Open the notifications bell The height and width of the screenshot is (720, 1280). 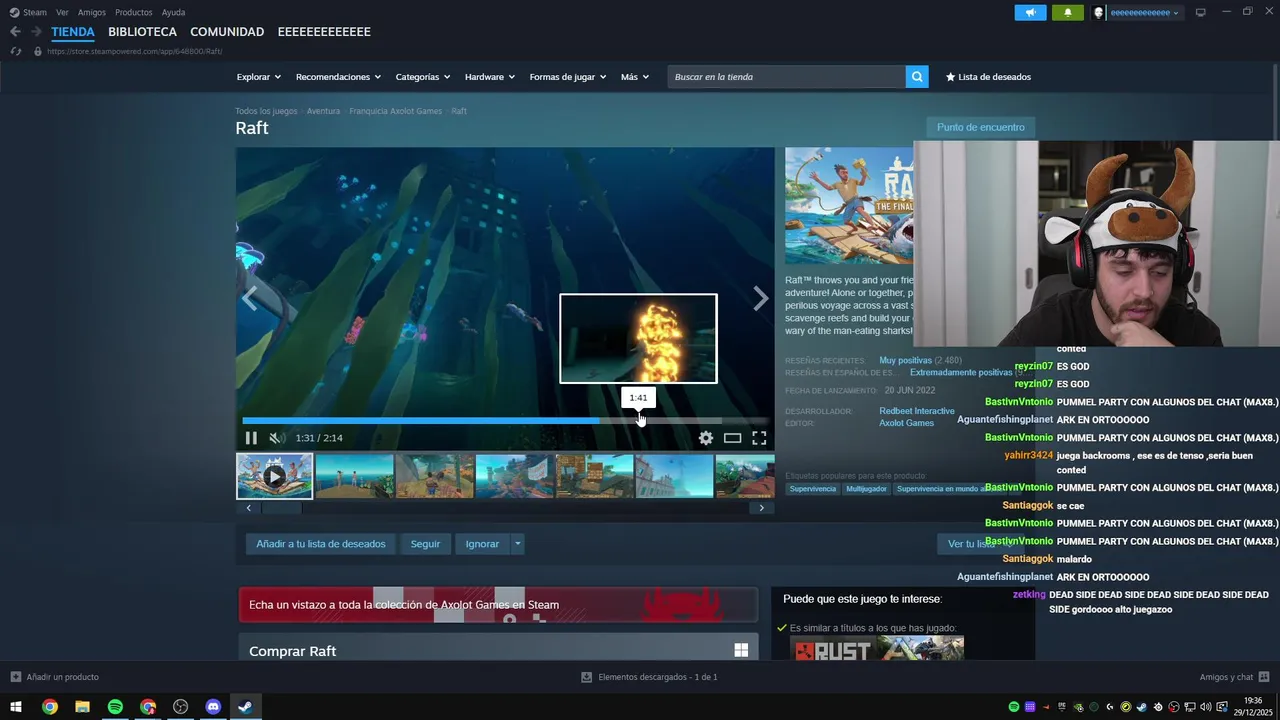[x=1068, y=12]
